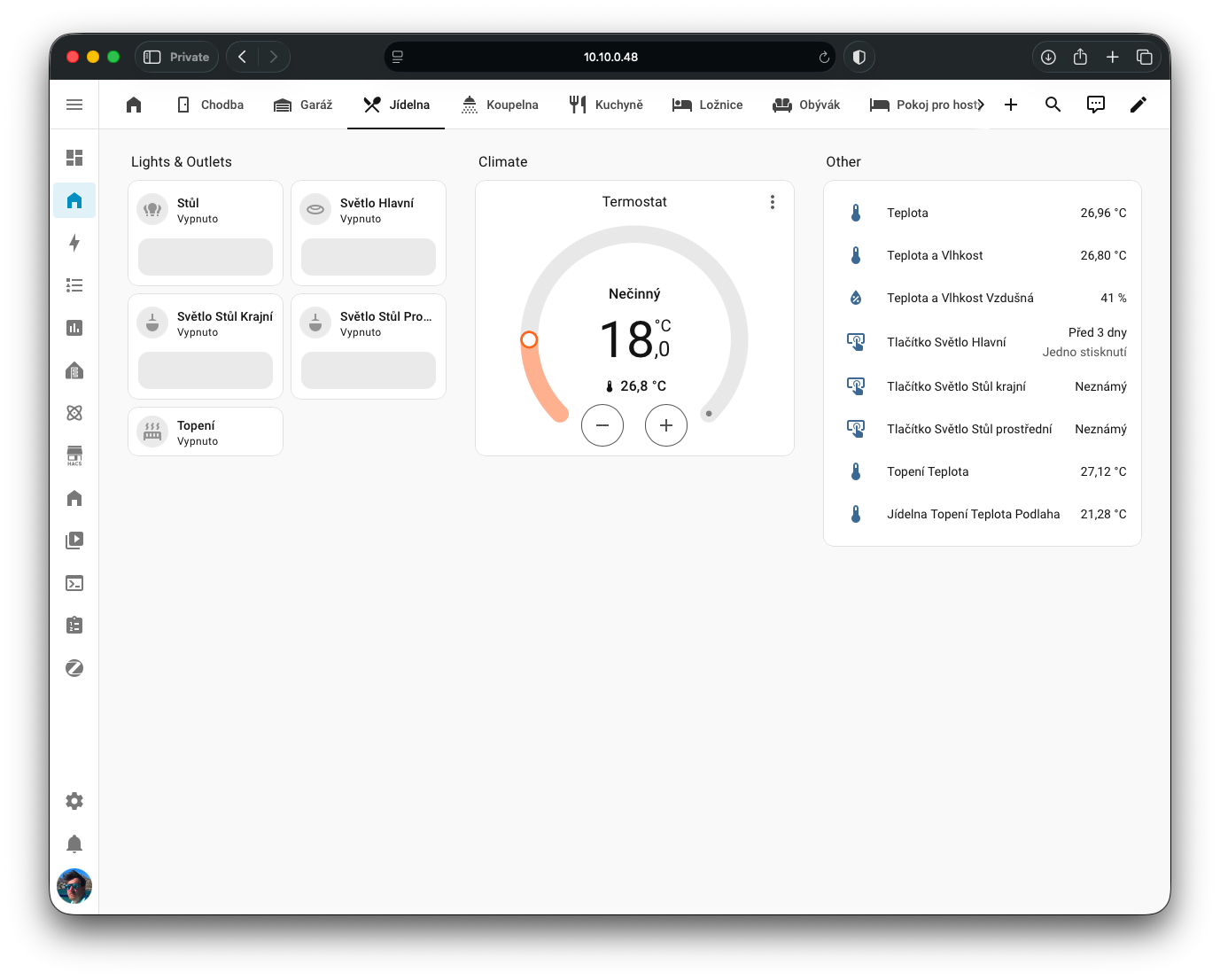Toggle the Světlo Stůl Krajní light icon
Image resolution: width=1220 pixels, height=980 pixels.
(152, 323)
